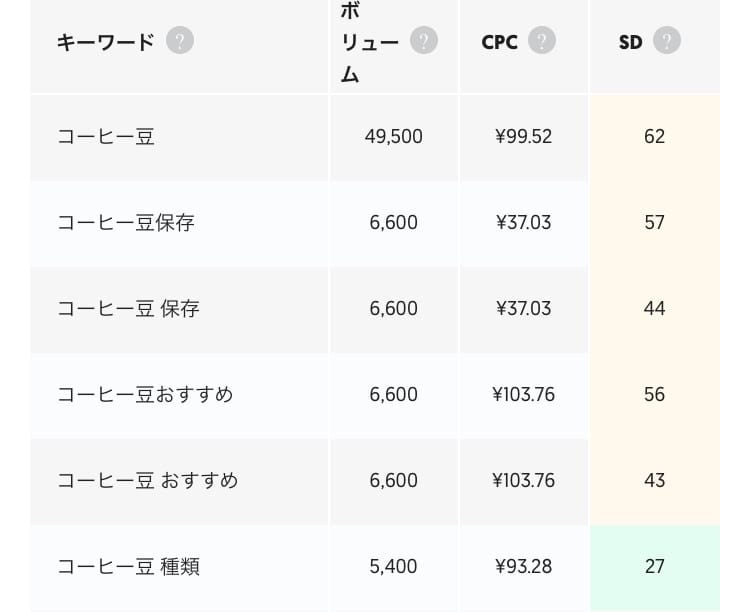Select the 49,500 volume cell
The width and height of the screenshot is (750, 612).
pyautogui.click(x=393, y=136)
